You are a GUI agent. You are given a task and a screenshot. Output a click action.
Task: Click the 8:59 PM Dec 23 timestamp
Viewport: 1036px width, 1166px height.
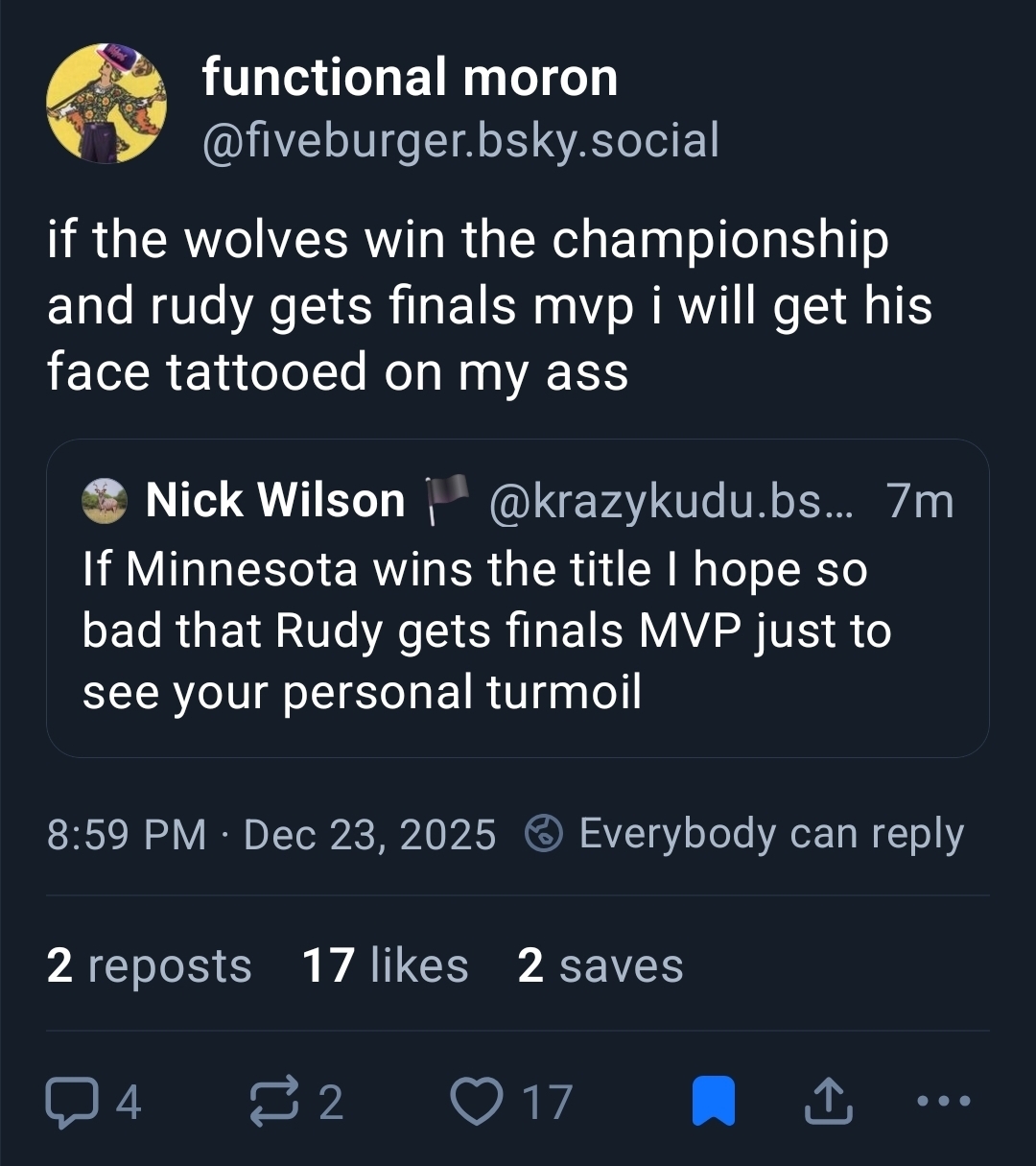pos(271,834)
